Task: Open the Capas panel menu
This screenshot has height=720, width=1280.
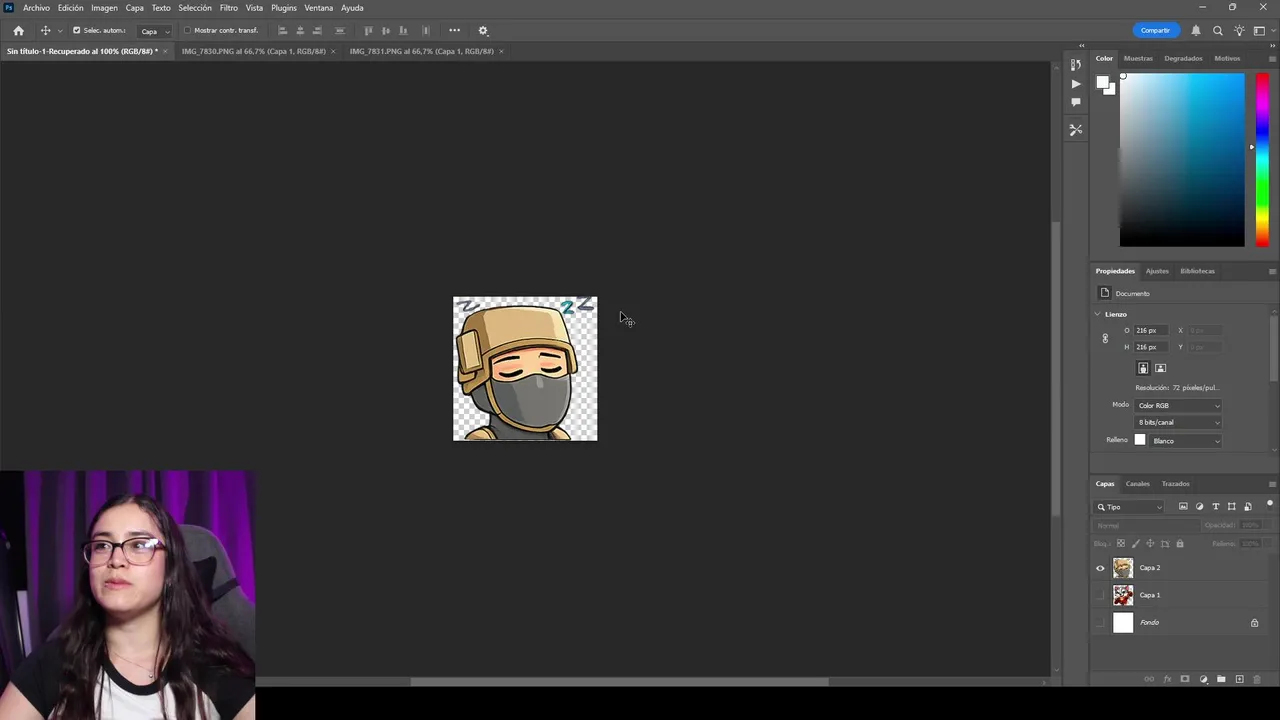Action: (x=1272, y=484)
